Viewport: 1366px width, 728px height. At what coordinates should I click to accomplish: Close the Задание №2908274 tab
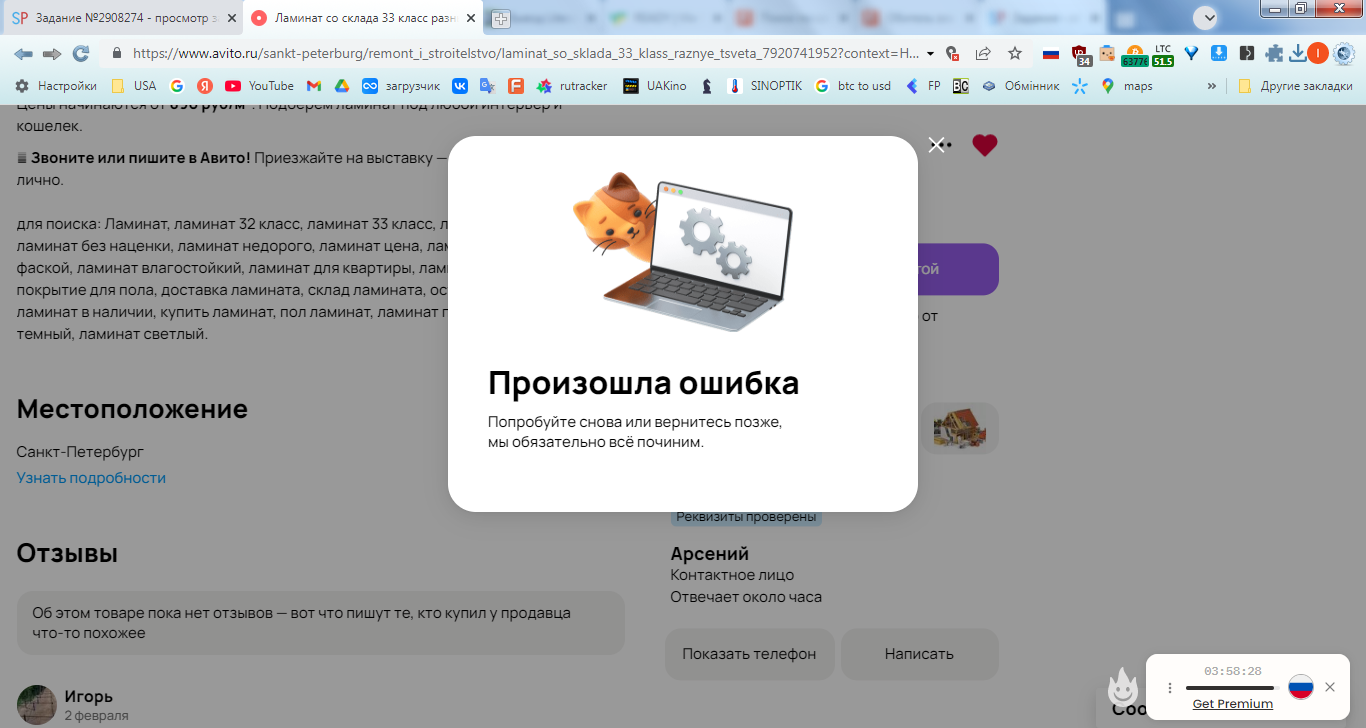(x=232, y=18)
